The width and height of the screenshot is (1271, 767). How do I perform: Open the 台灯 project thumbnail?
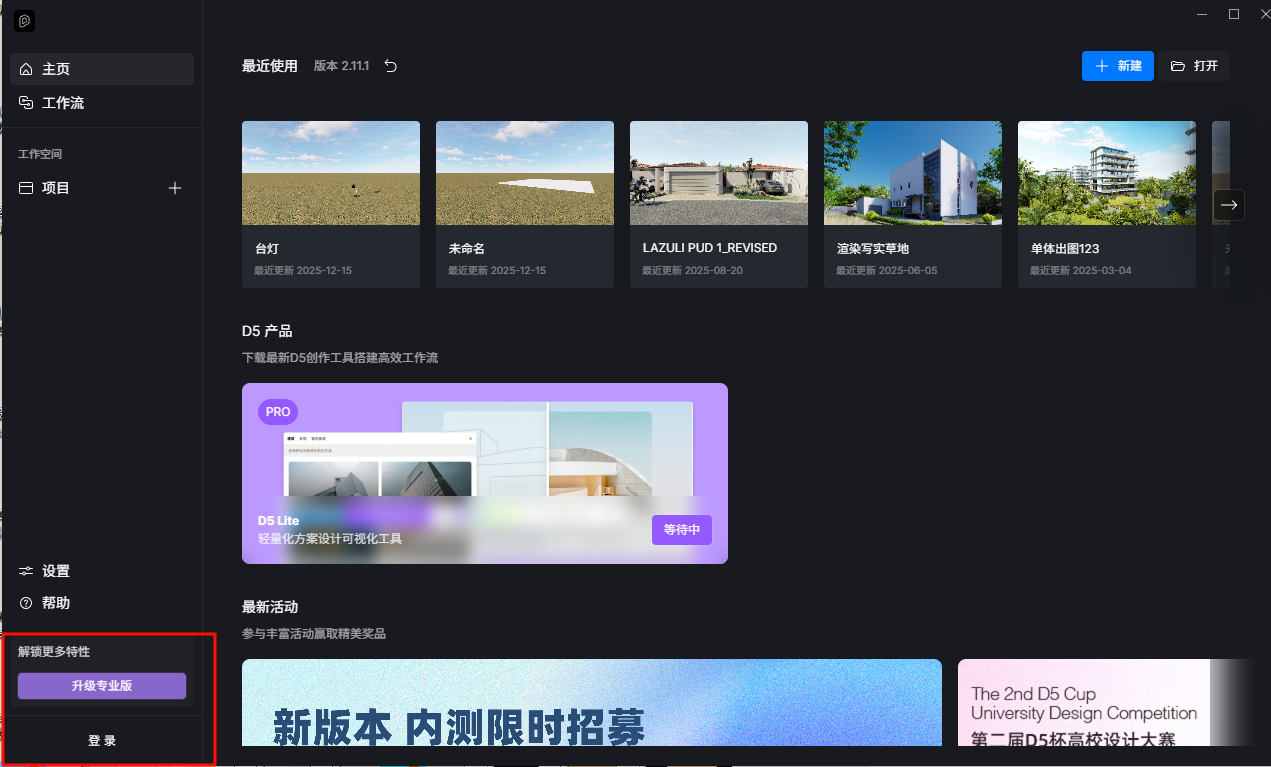331,173
